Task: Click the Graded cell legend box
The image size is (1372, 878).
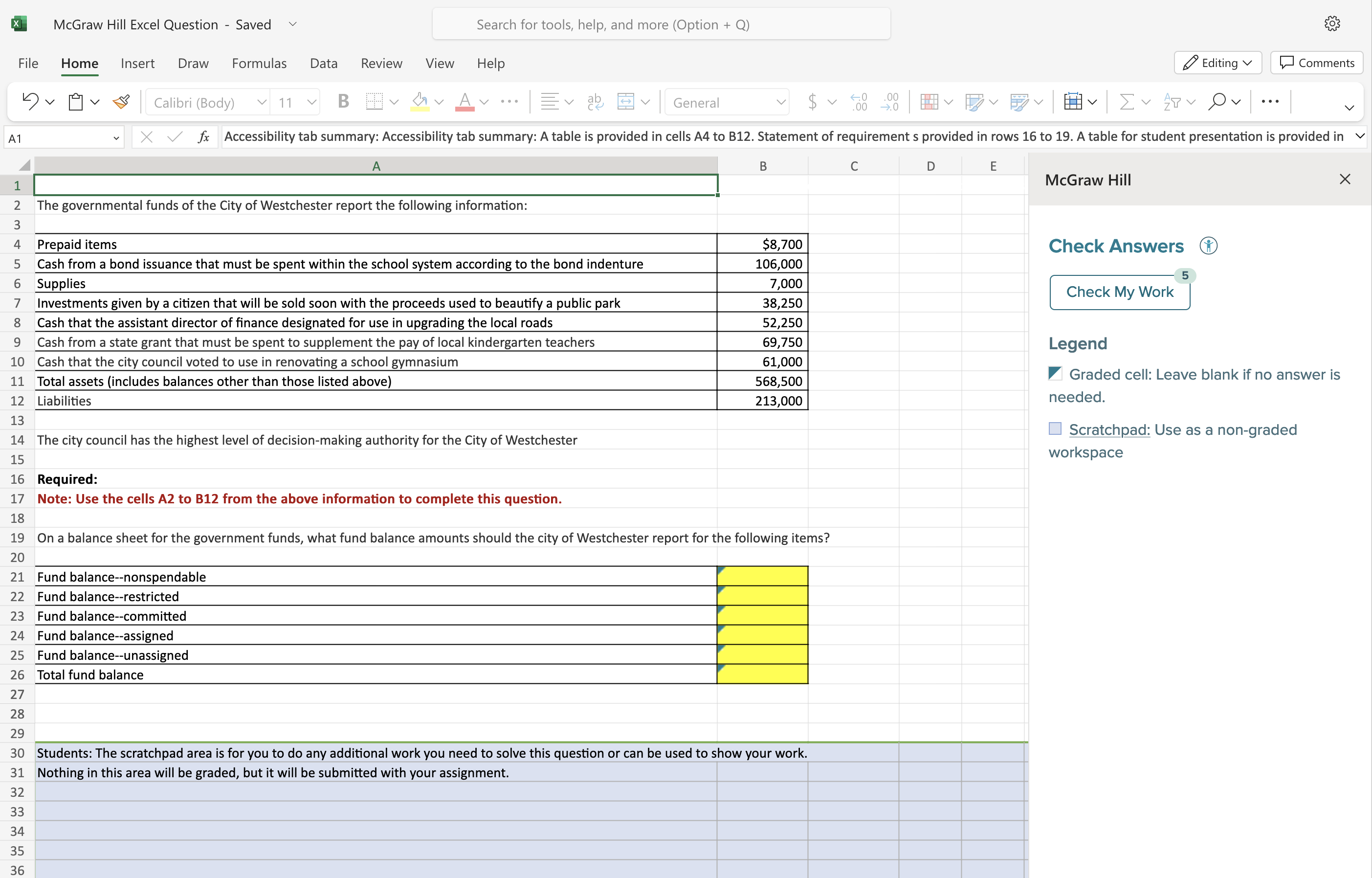Action: coord(1055,373)
